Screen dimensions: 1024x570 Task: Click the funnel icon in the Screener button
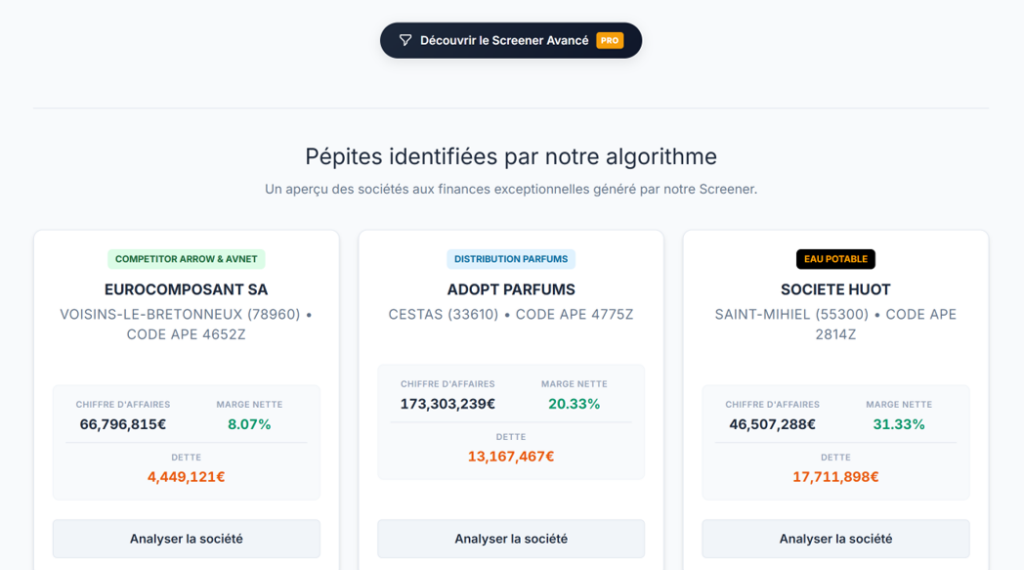(405, 41)
